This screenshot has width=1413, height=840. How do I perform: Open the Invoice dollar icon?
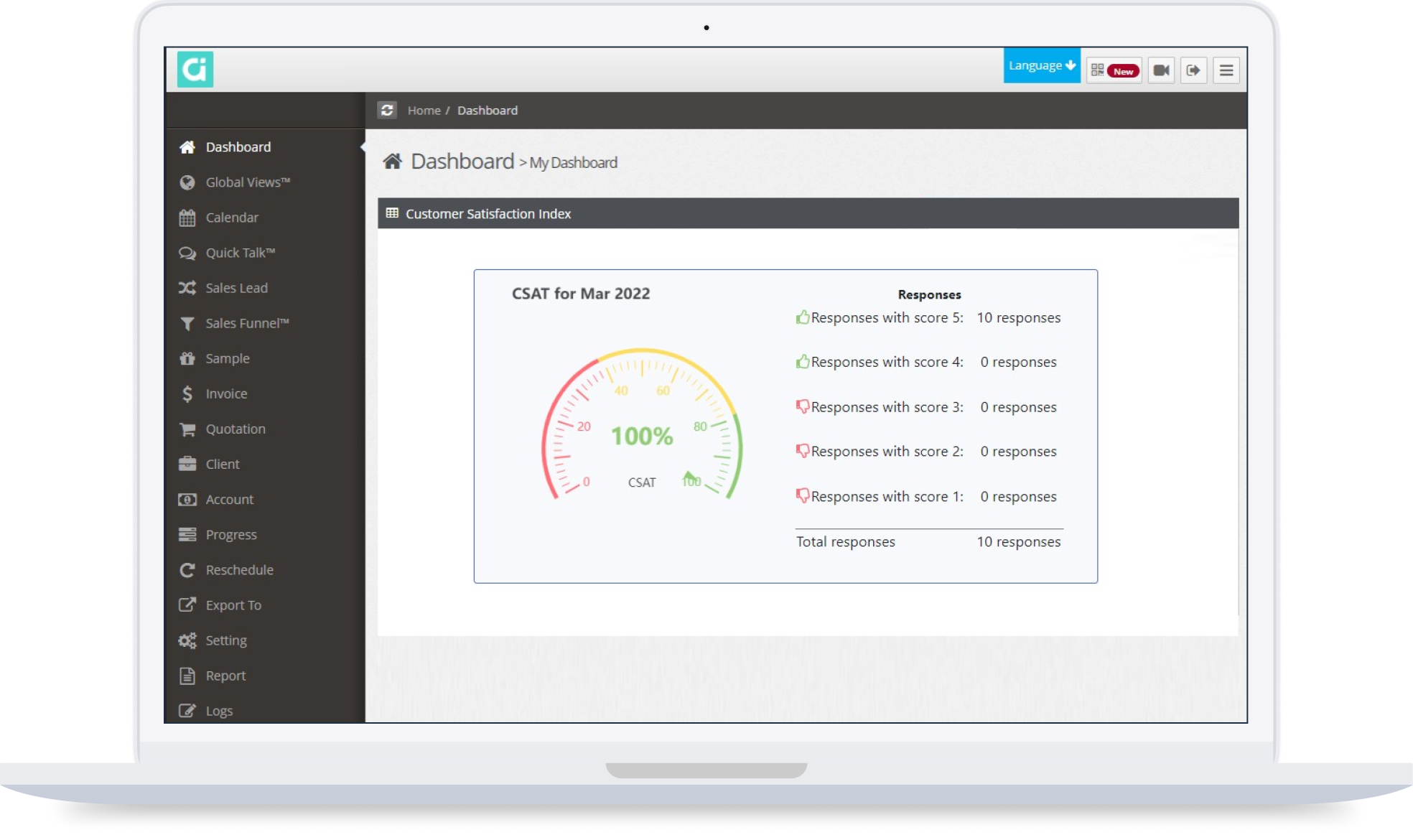[187, 393]
